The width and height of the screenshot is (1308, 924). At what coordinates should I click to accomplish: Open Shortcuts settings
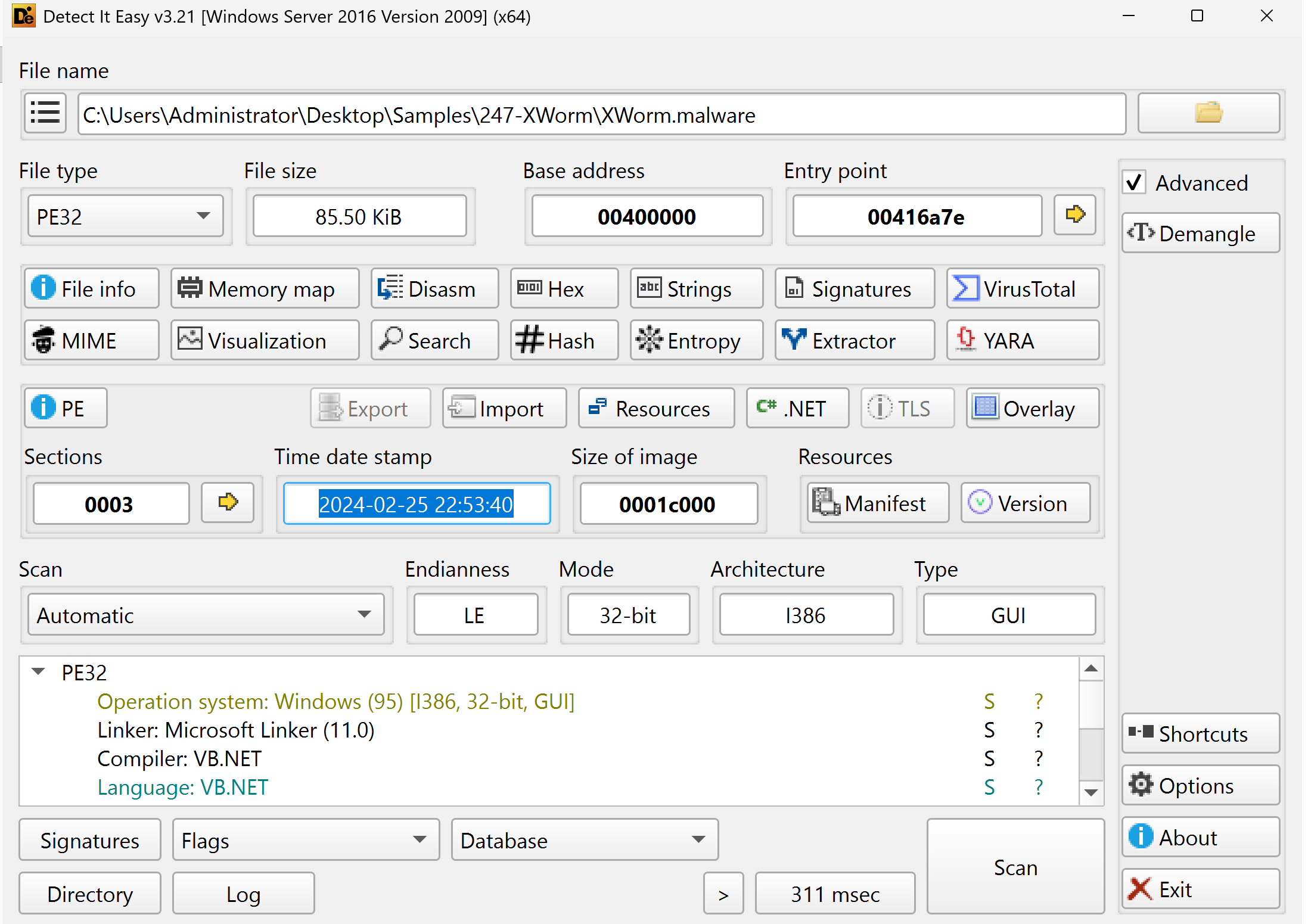1200,733
